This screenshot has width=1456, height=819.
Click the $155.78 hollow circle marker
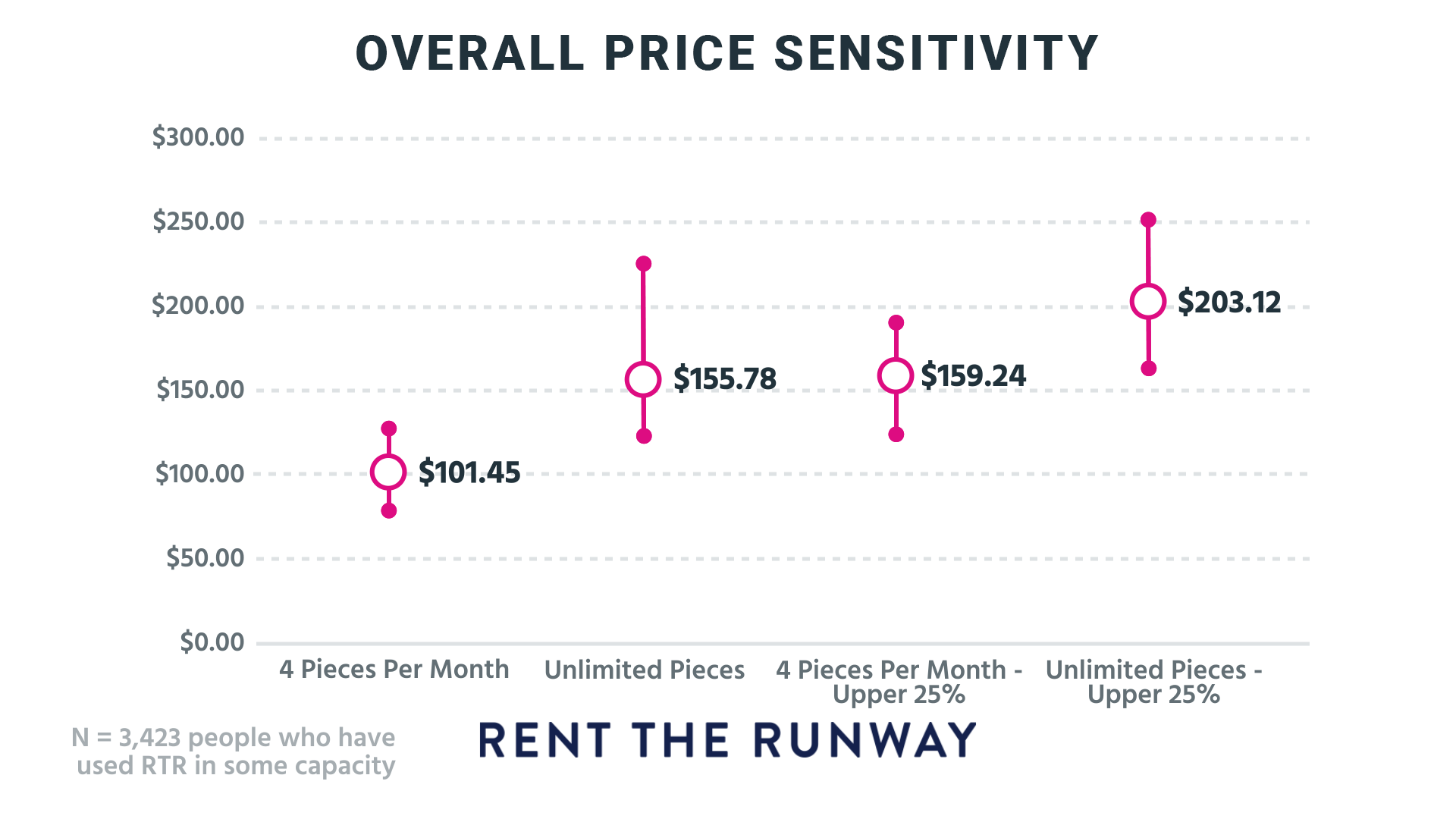[643, 379]
